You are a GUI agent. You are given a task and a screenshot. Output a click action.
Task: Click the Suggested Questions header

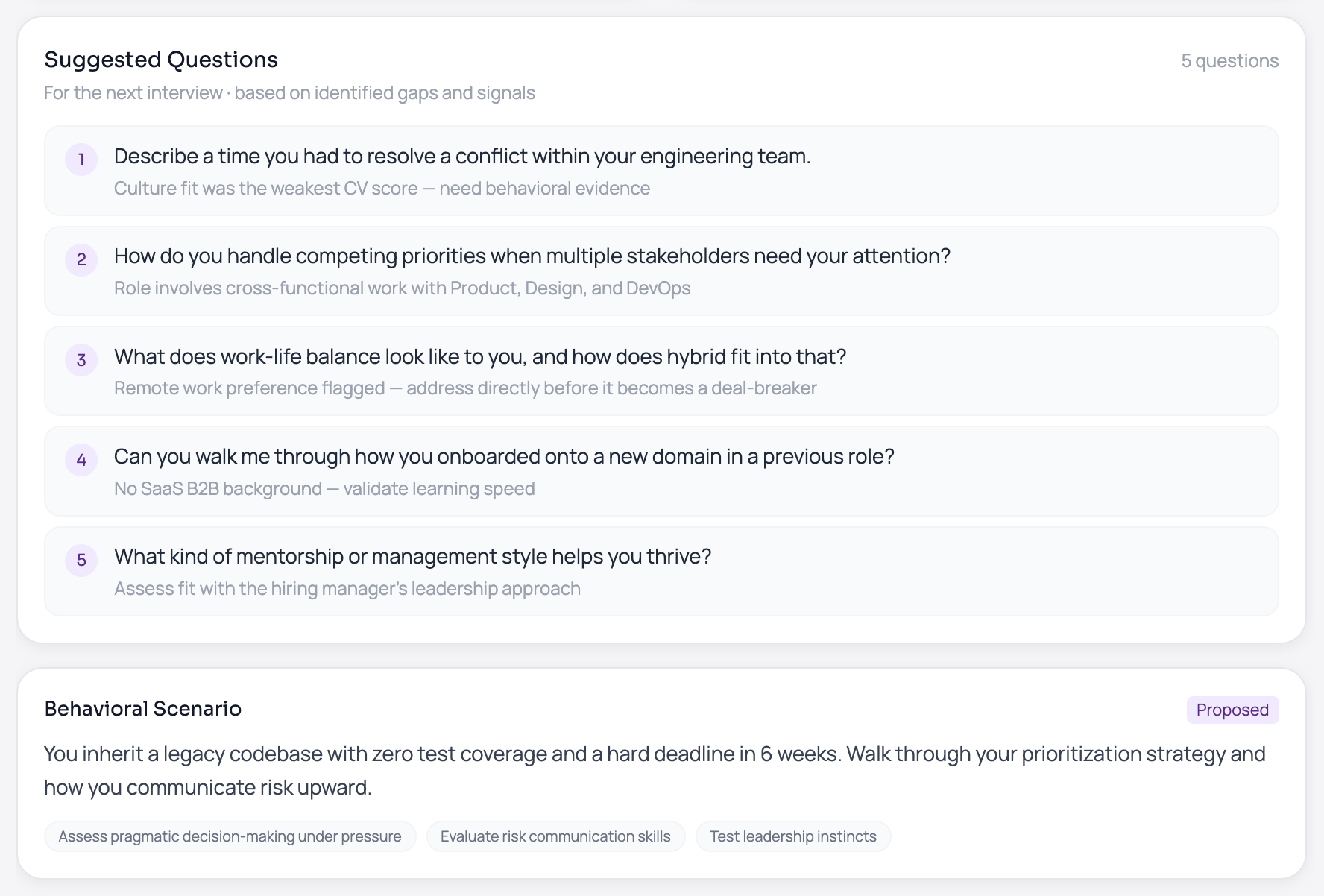[x=161, y=59]
